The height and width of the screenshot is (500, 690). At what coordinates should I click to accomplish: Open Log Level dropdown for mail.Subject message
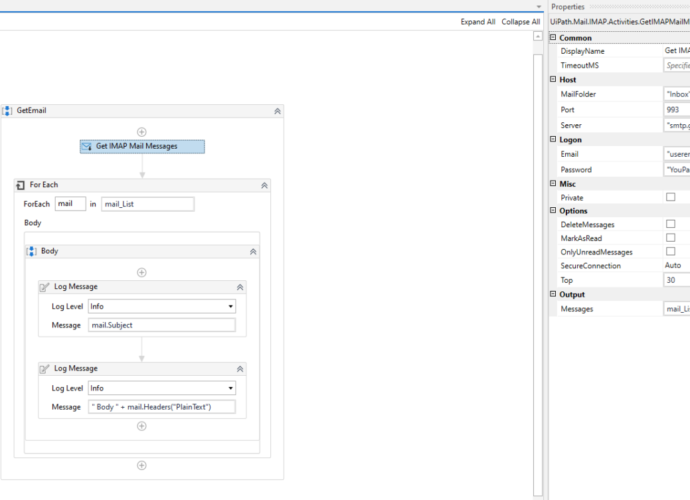pyautogui.click(x=231, y=307)
